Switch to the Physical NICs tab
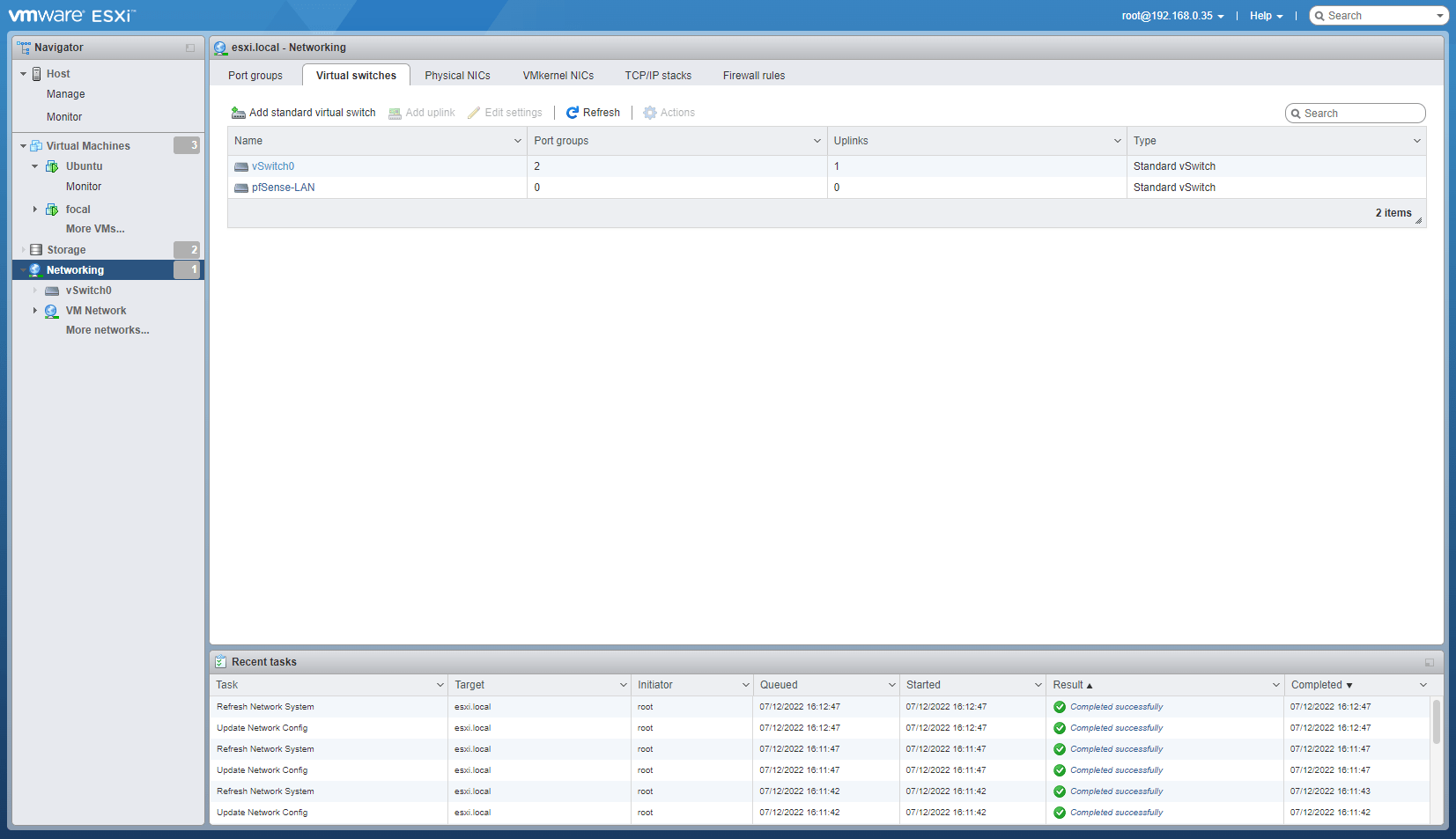1456x839 pixels. point(457,76)
